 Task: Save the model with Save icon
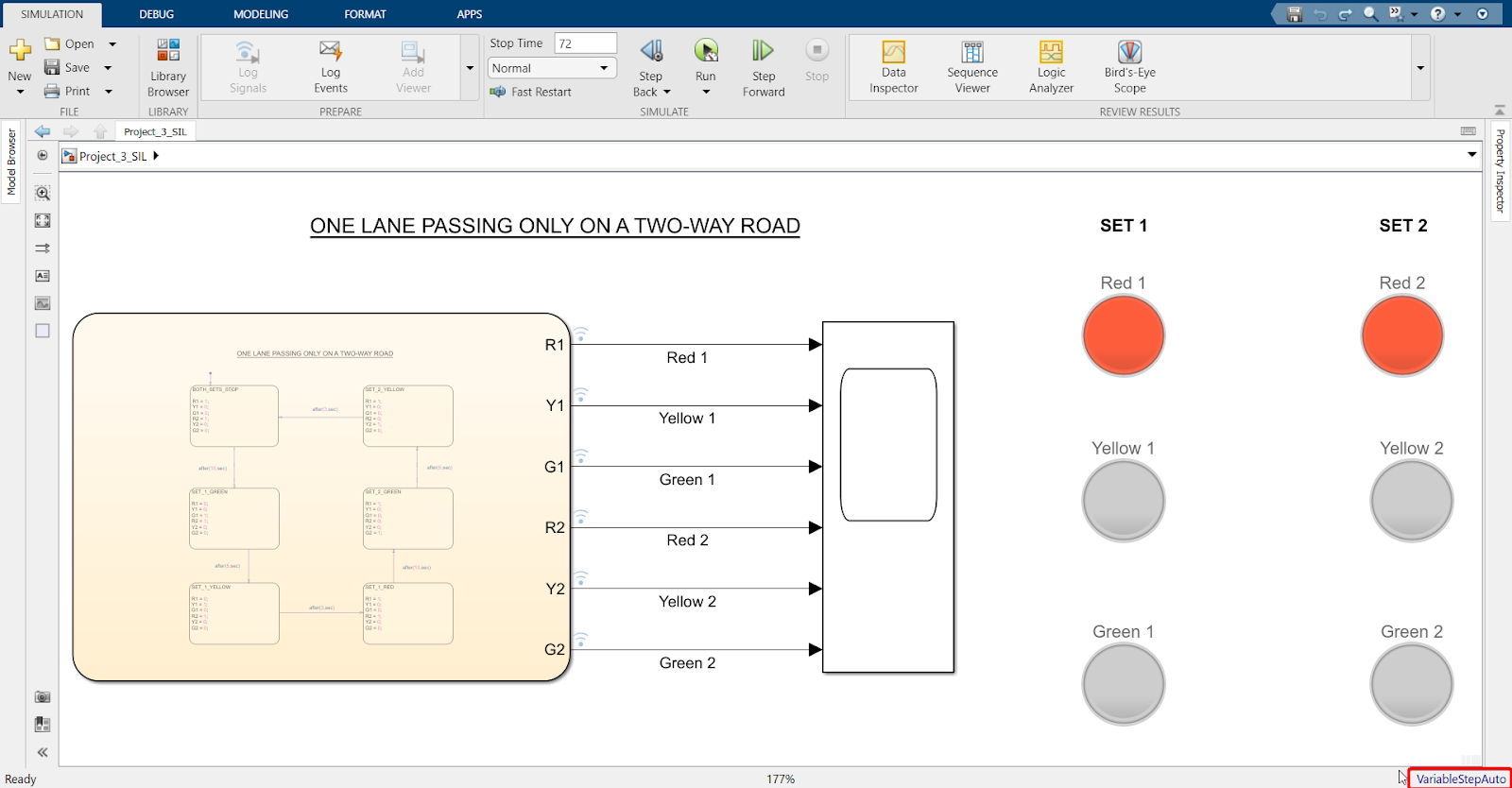(52, 67)
